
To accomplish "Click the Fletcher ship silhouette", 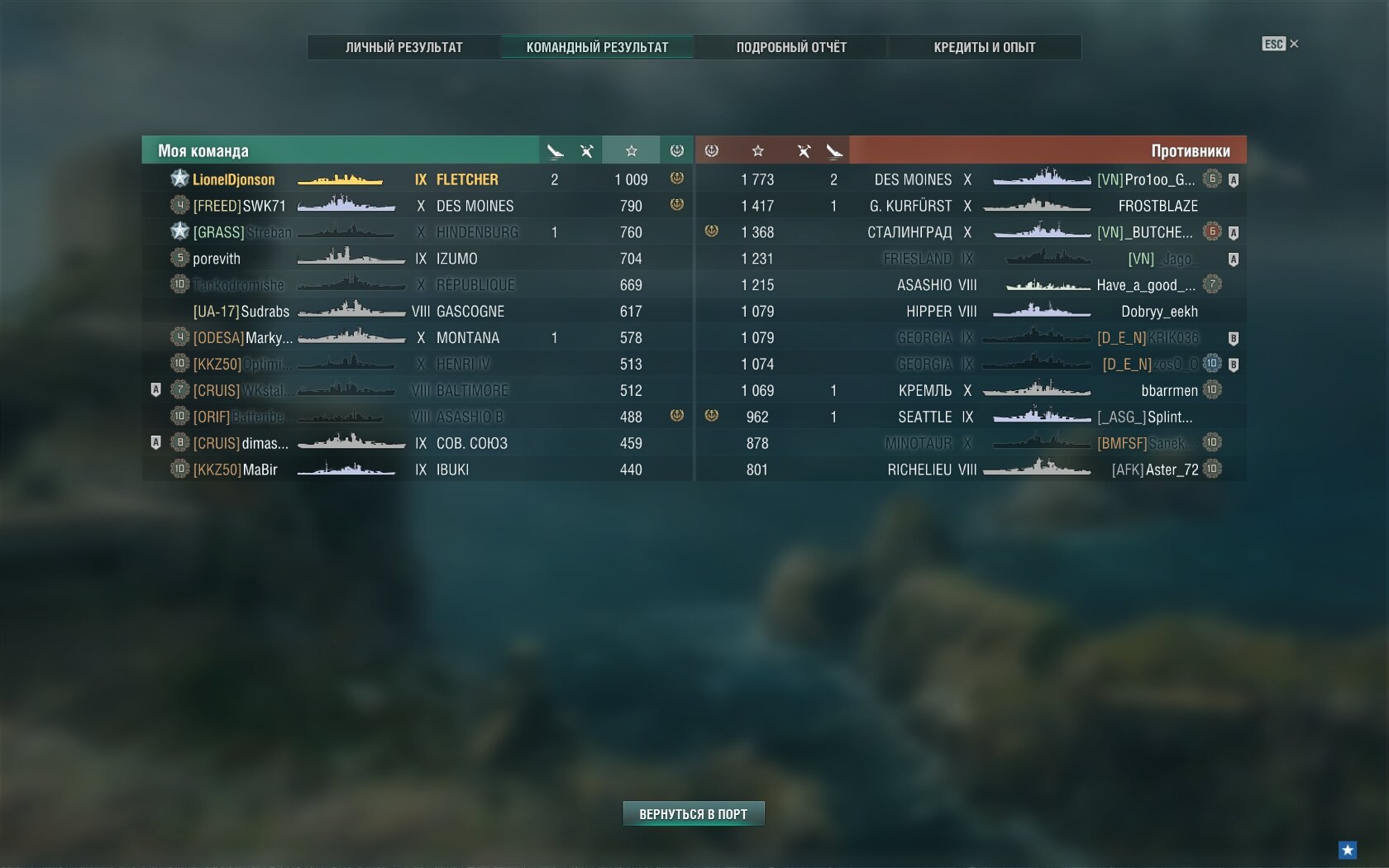I will (x=340, y=179).
